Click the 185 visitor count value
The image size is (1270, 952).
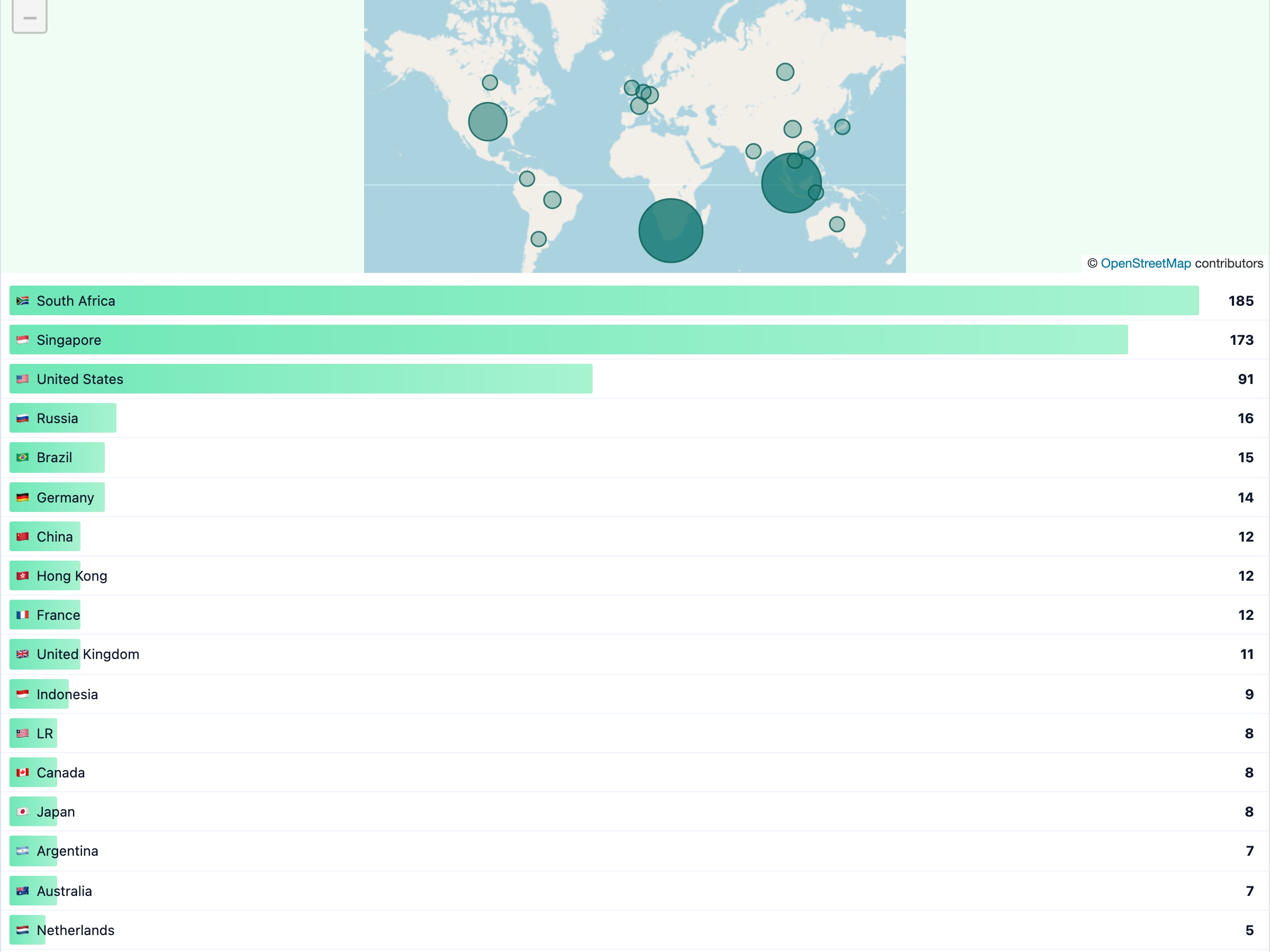point(1241,301)
